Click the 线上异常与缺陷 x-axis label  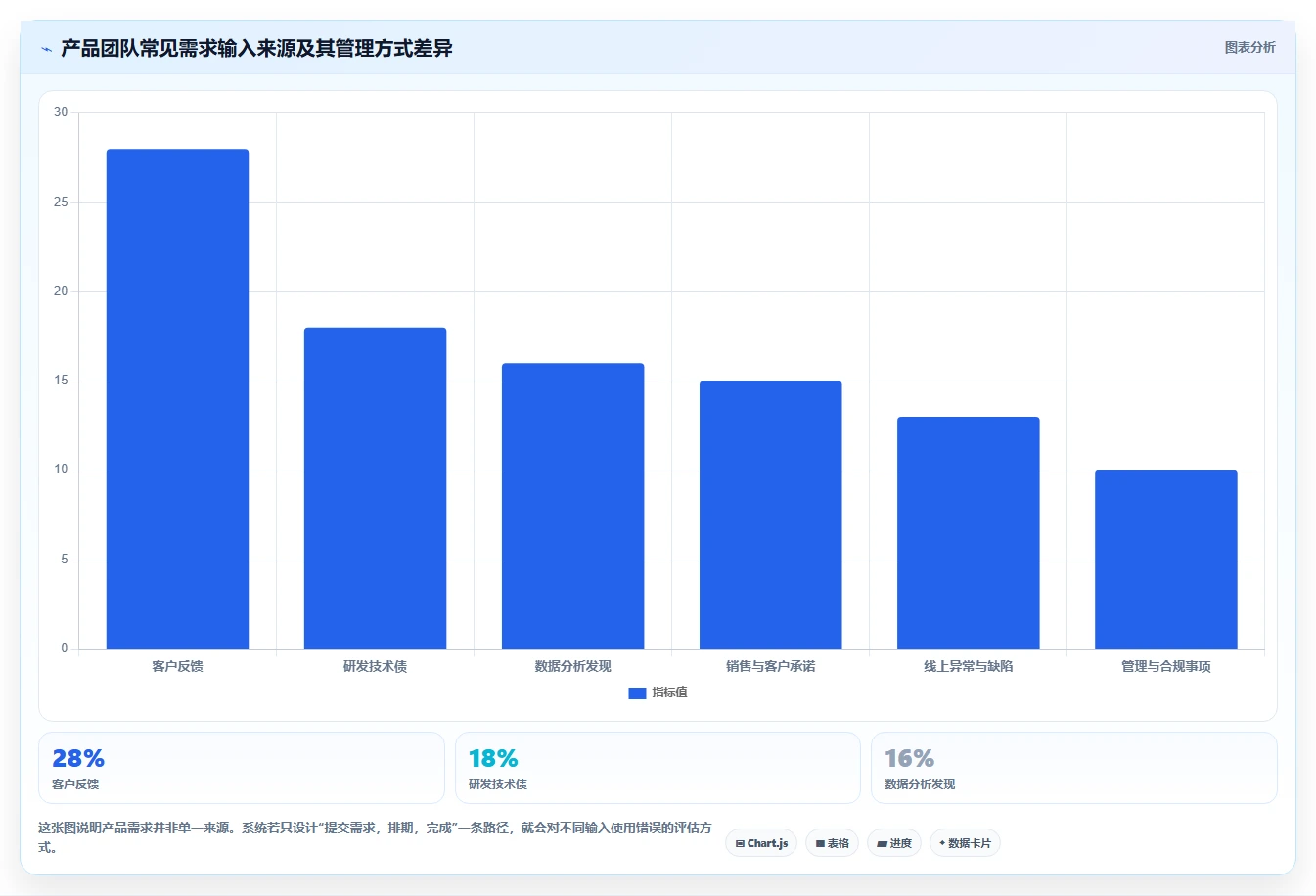pos(968,666)
